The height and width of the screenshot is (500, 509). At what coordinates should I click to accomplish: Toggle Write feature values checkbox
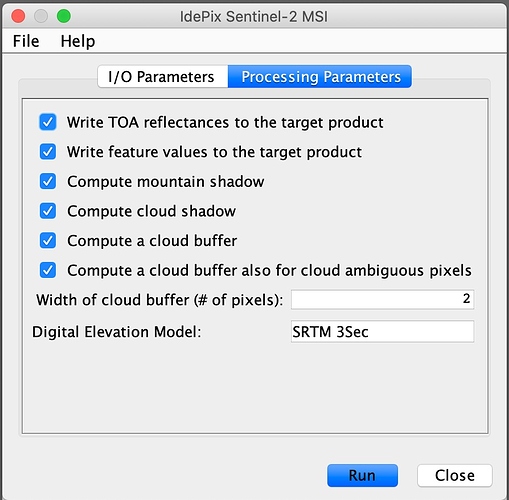coord(48,152)
